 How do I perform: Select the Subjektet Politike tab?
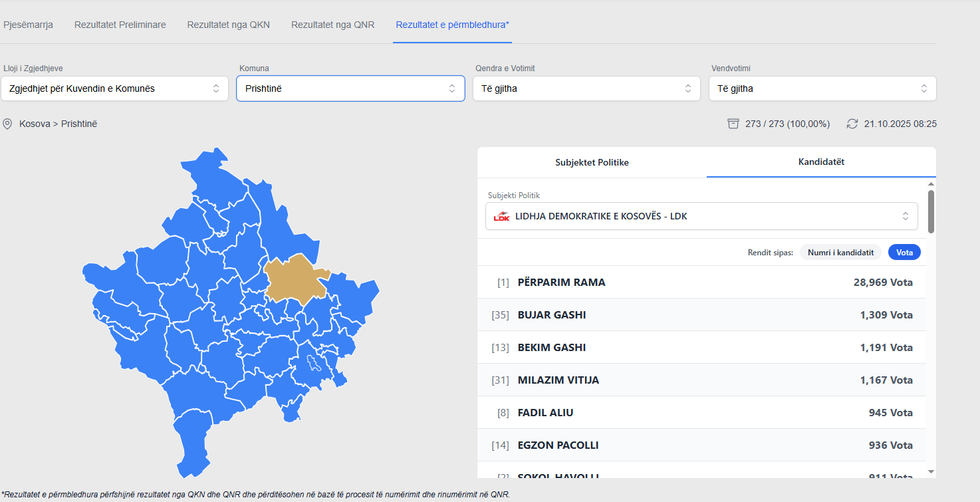tap(591, 162)
